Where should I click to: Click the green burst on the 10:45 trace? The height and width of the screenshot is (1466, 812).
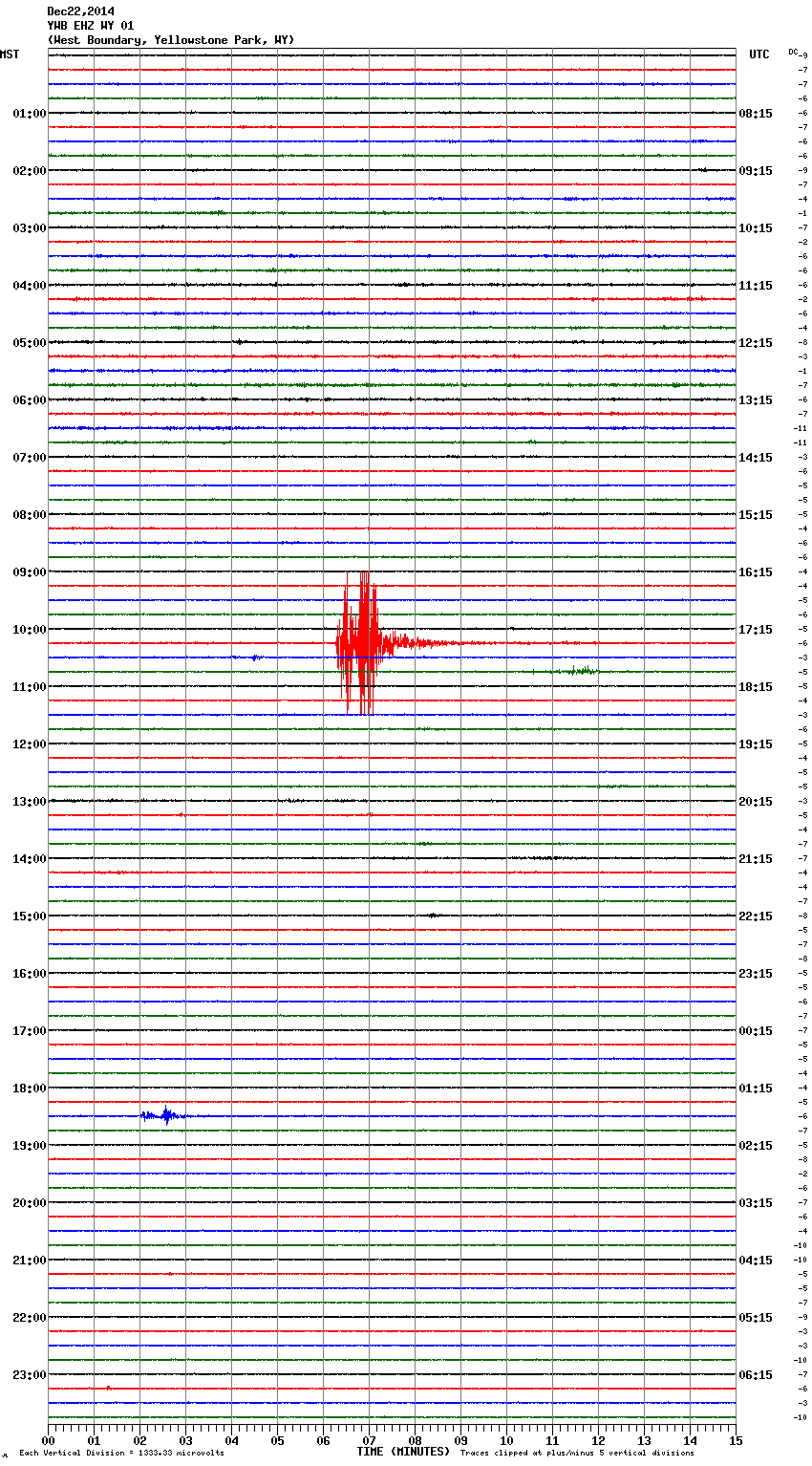(578, 671)
